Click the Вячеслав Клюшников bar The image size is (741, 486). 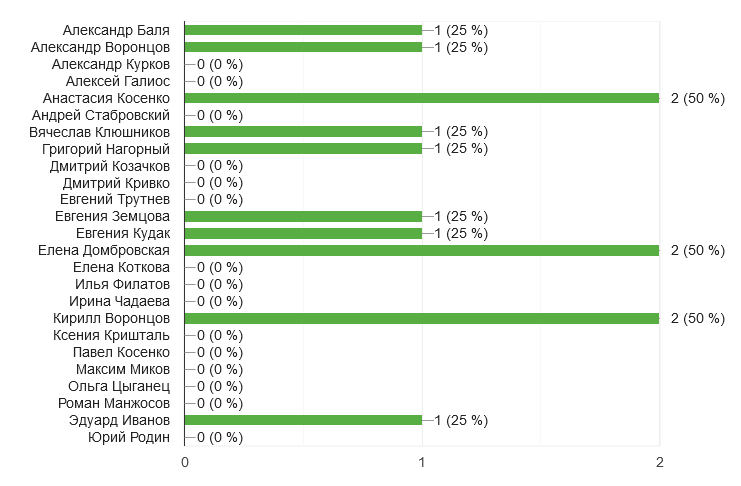(x=303, y=132)
